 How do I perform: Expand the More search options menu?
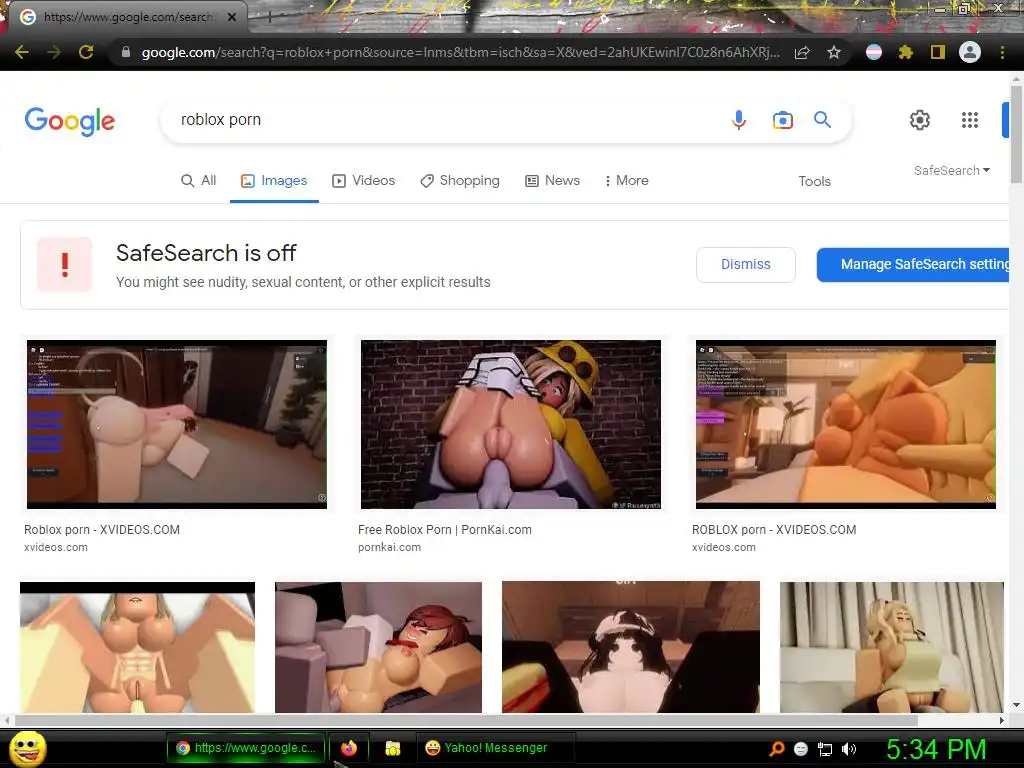click(x=626, y=181)
